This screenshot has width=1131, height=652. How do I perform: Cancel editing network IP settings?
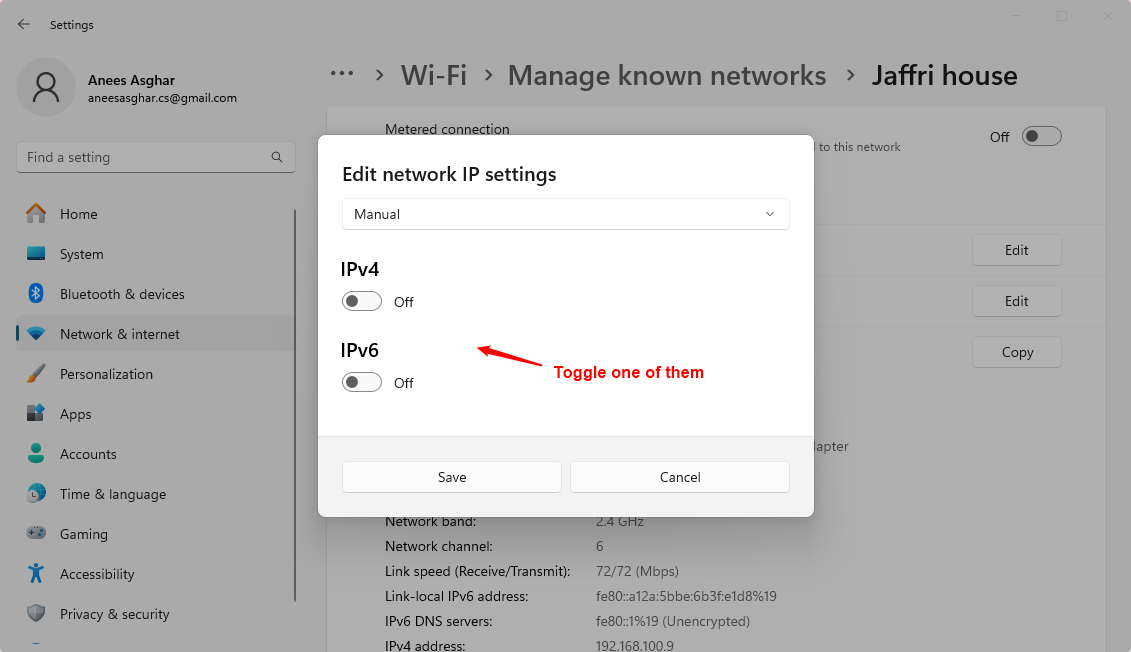coord(679,477)
